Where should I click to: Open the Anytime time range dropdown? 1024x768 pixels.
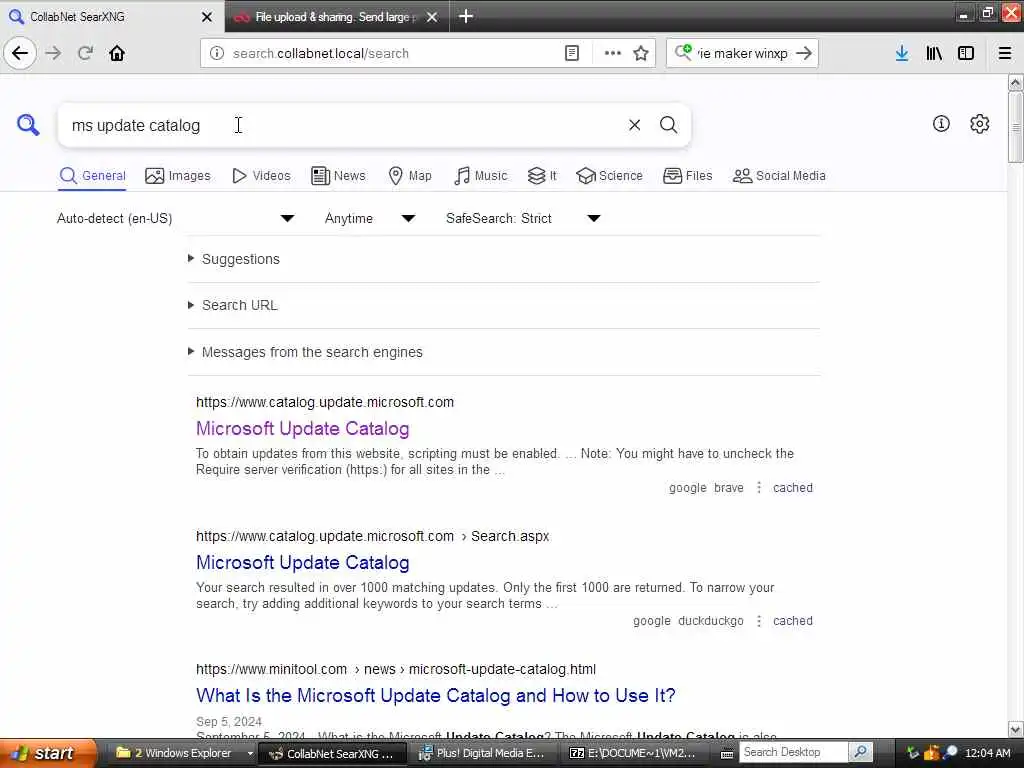click(x=370, y=218)
